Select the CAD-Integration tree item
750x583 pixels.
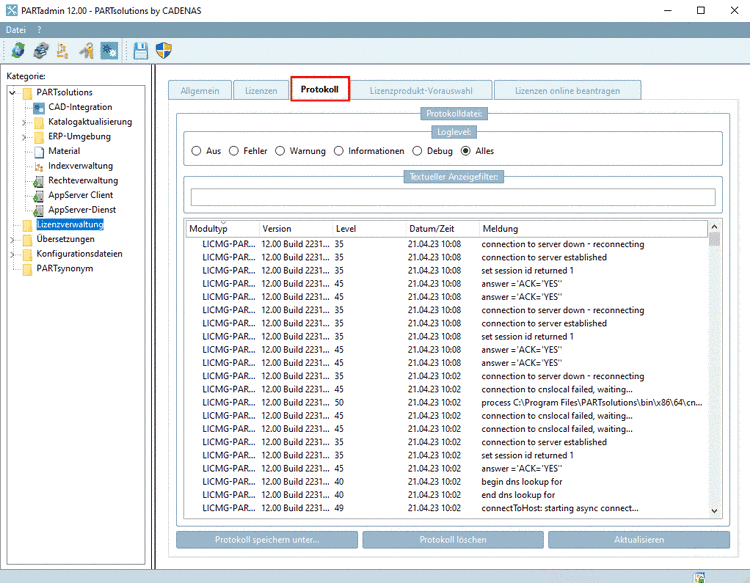tap(80, 107)
